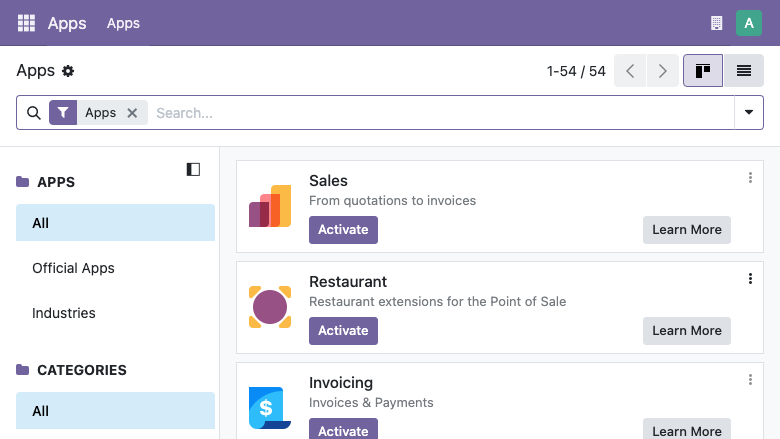780x439 pixels.
Task: Open the Restaurant card options menu
Action: click(750, 279)
